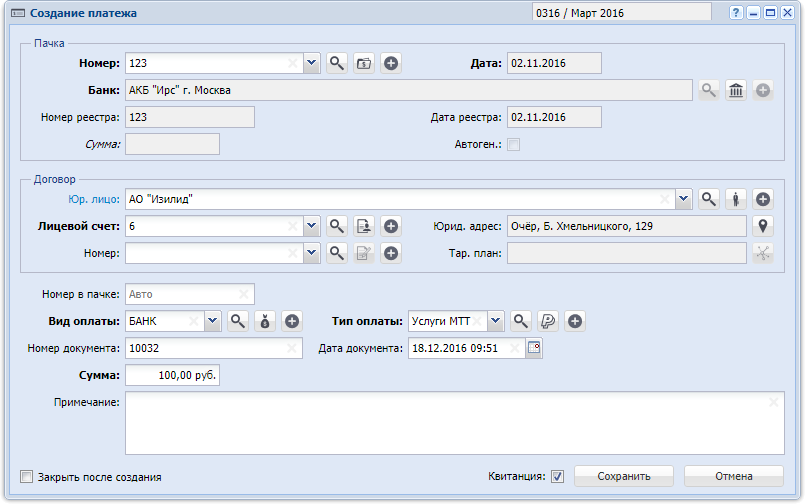Clear the Юр. лицо field value
The height and width of the screenshot is (504, 805).
(664, 199)
